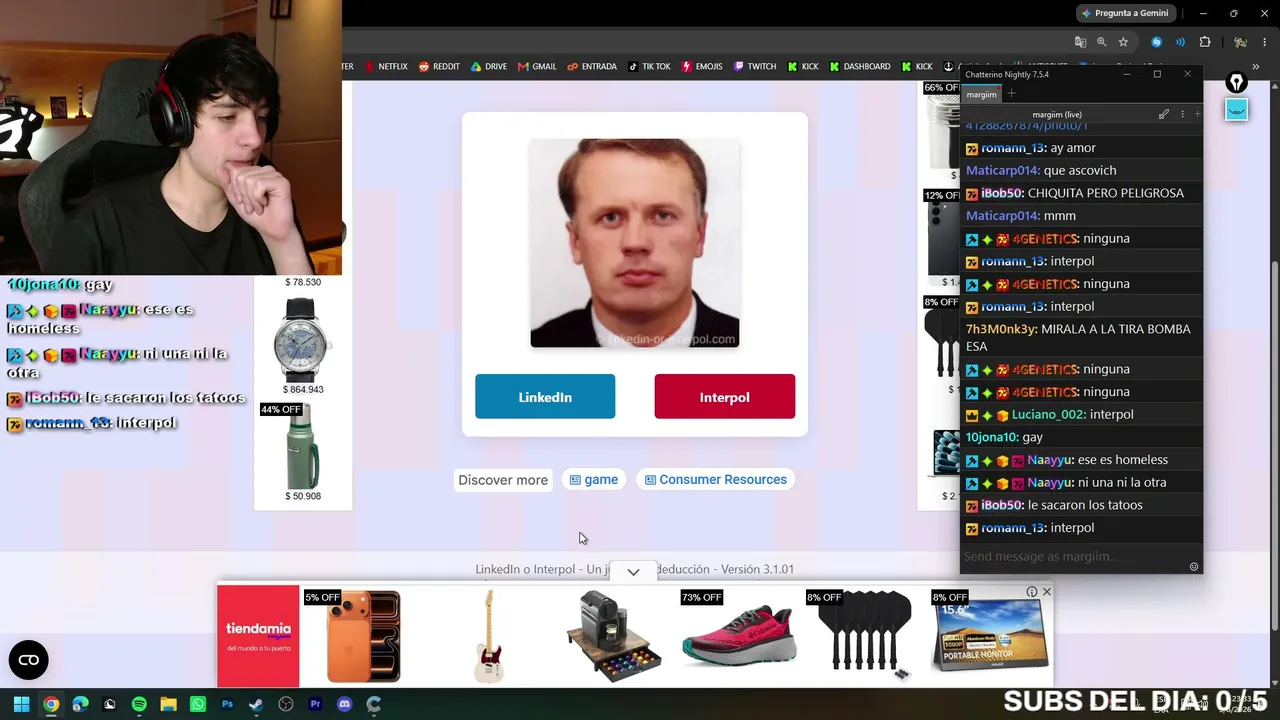Open the EMOJIS bookmark
This screenshot has width=1280, height=720.
pos(702,67)
